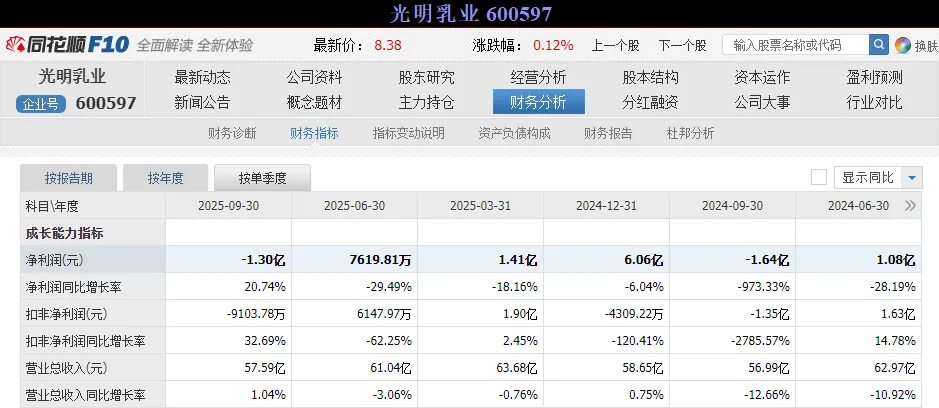Click the double-arrow scroll-right icon

pos(910,206)
